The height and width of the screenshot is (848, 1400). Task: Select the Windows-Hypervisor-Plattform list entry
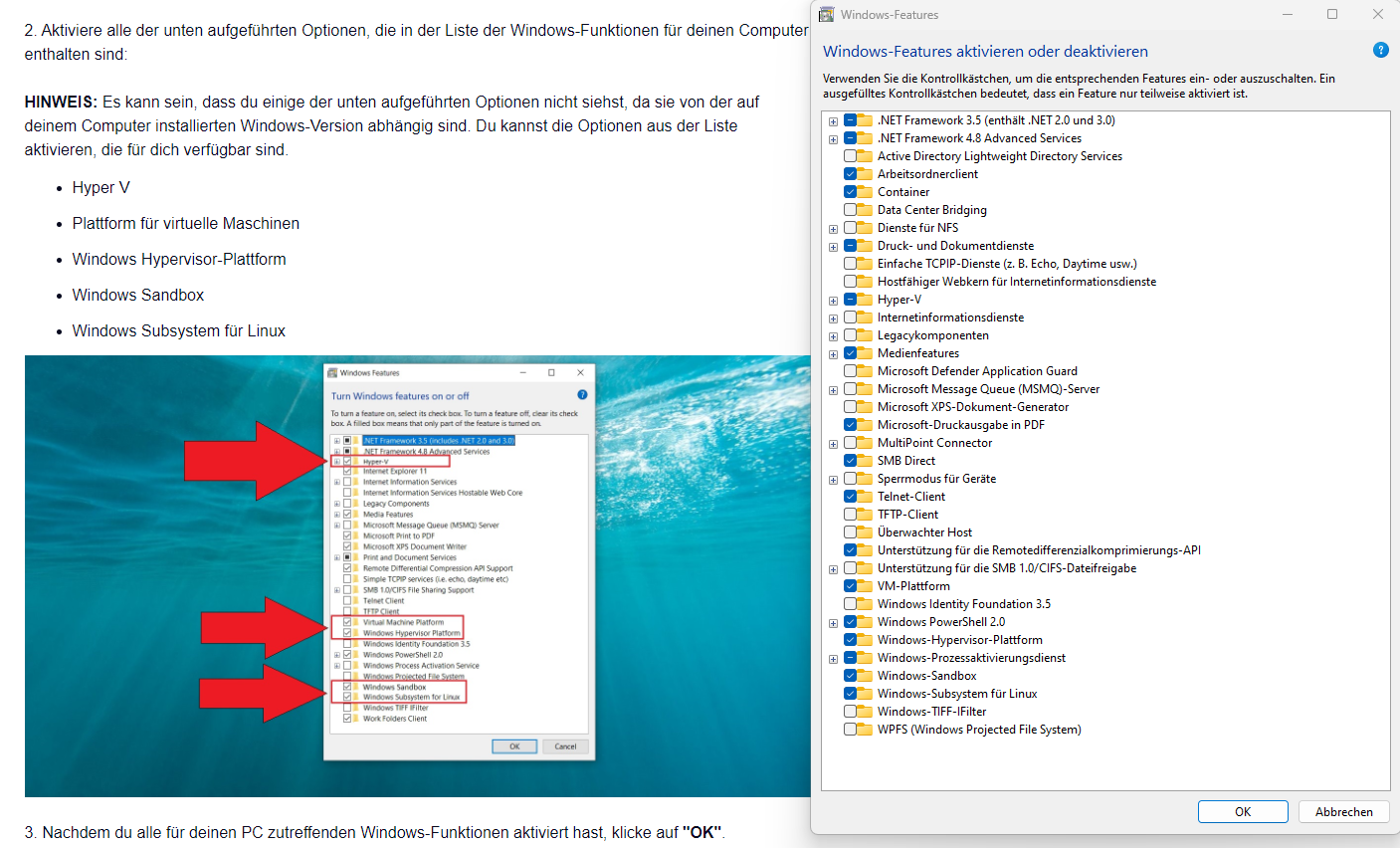[x=959, y=640]
